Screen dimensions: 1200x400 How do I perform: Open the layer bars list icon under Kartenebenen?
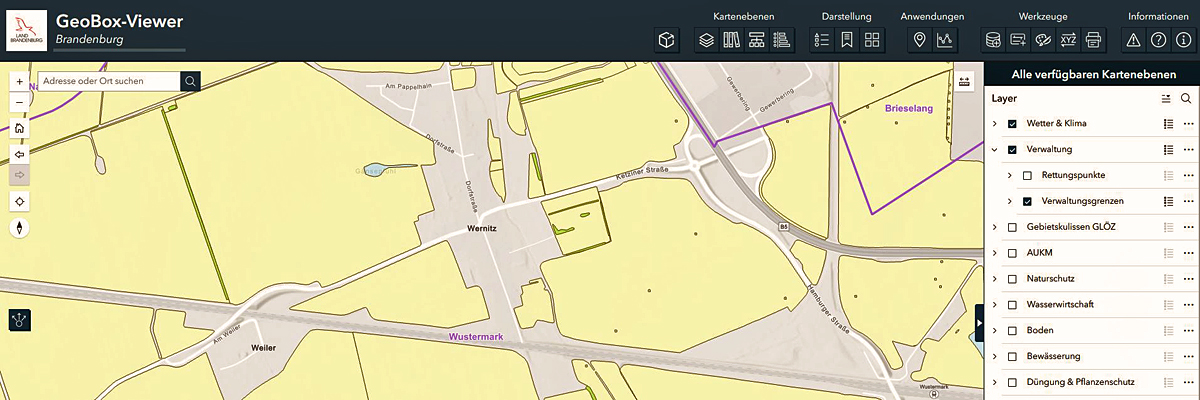[782, 40]
